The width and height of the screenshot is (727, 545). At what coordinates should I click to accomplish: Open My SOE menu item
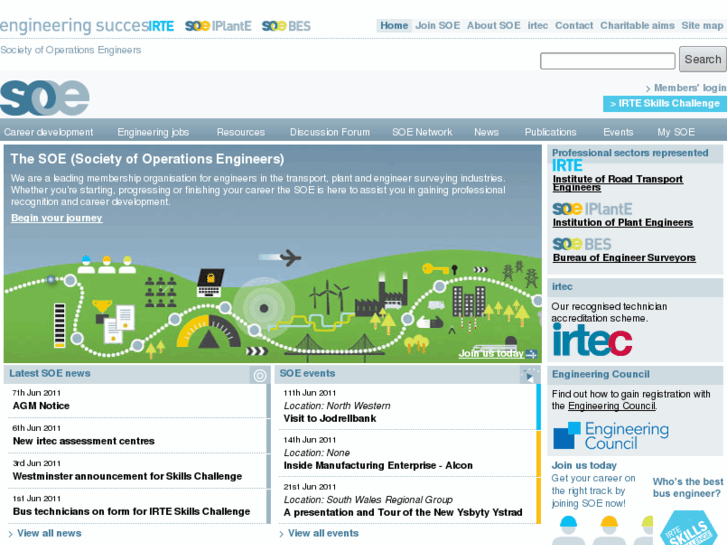pyautogui.click(x=676, y=132)
